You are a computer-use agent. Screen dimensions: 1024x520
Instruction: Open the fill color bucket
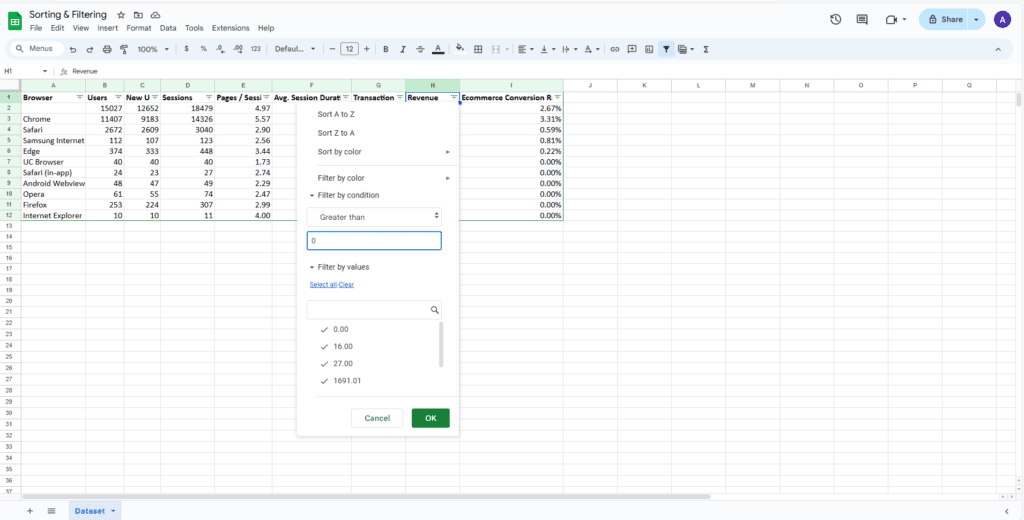[460, 49]
